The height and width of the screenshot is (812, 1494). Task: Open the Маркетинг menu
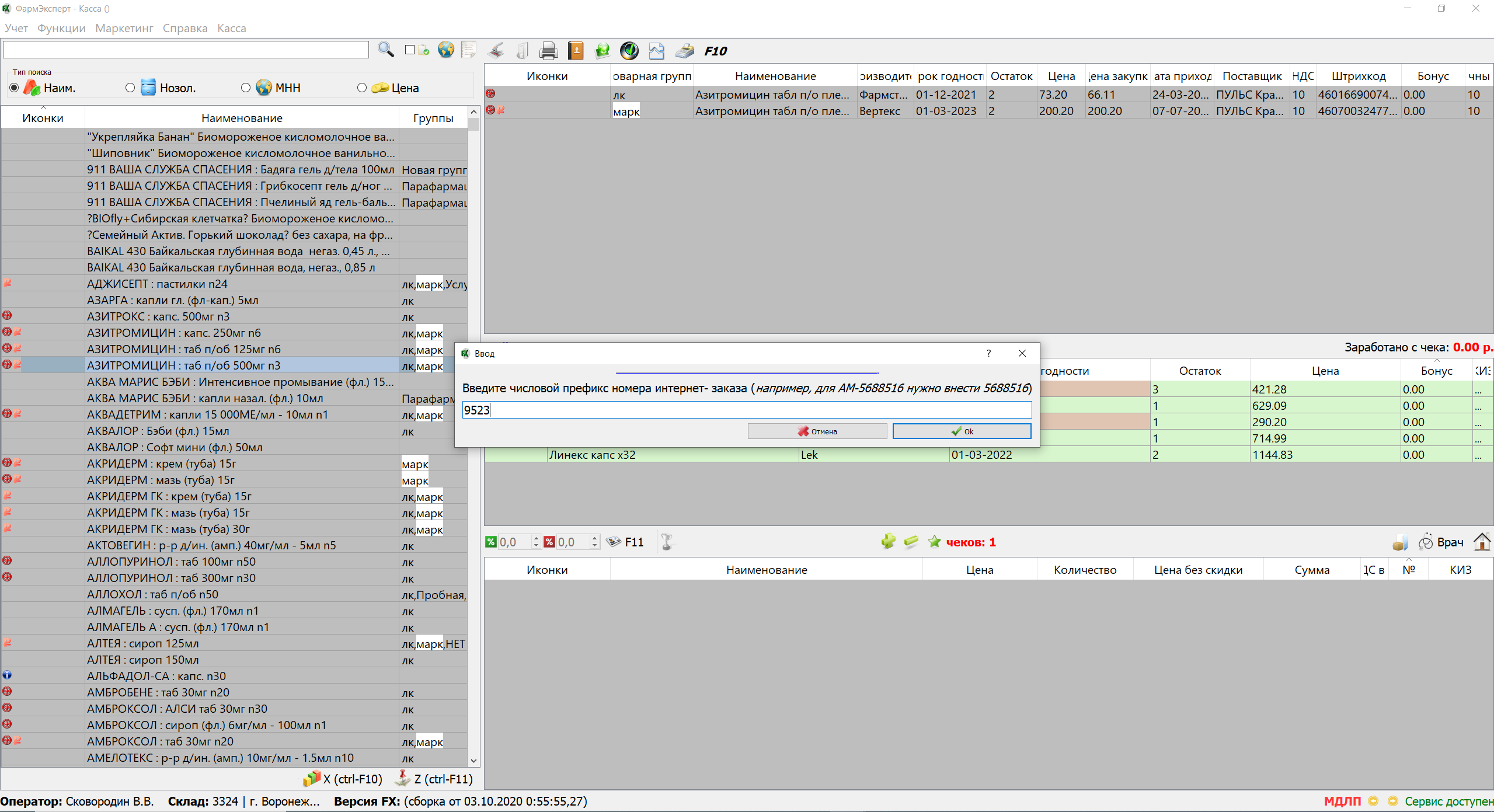(x=124, y=28)
